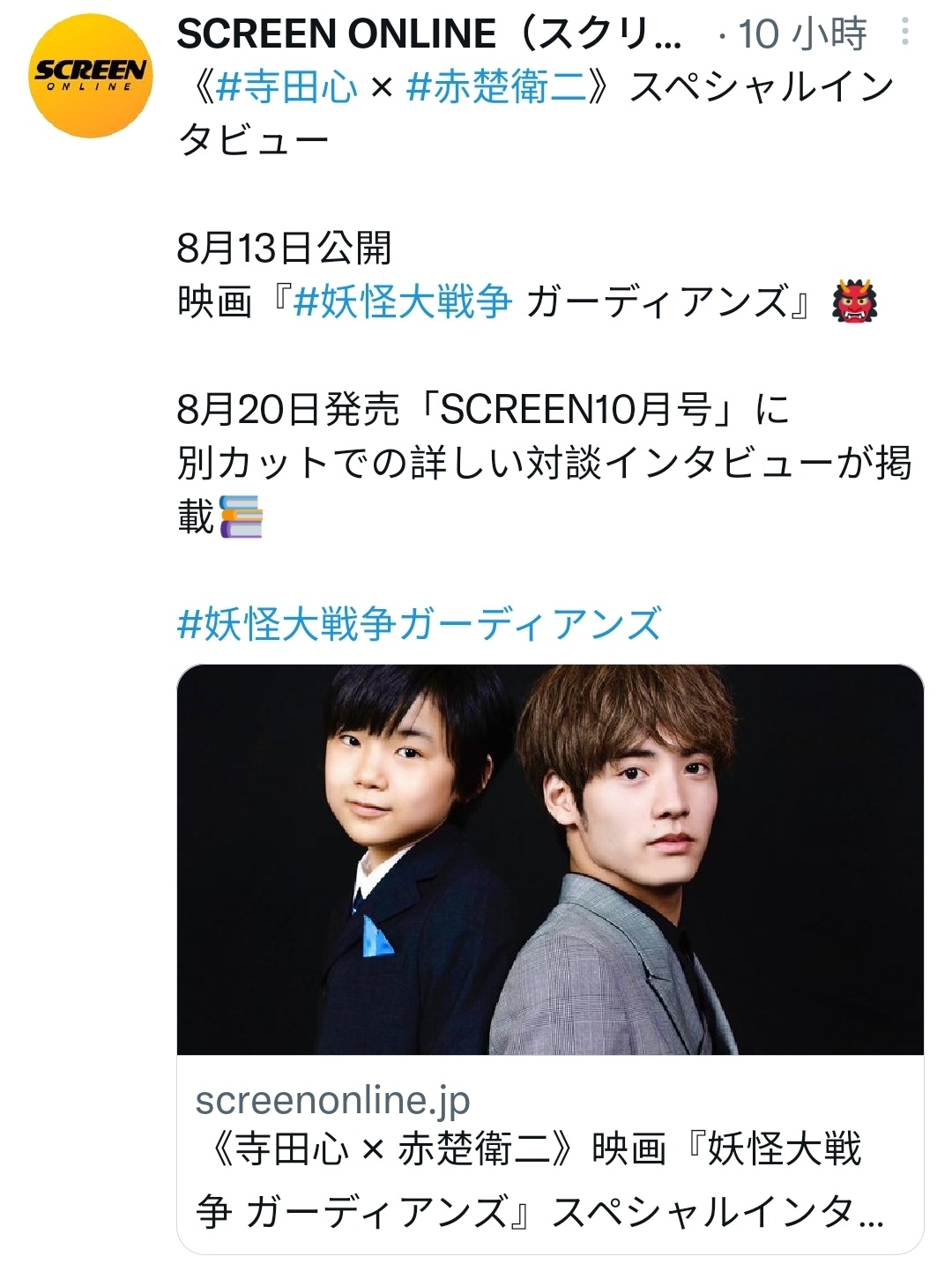Tap the stacked books emoji
Screen dimensions: 952x1271
coord(241,517)
